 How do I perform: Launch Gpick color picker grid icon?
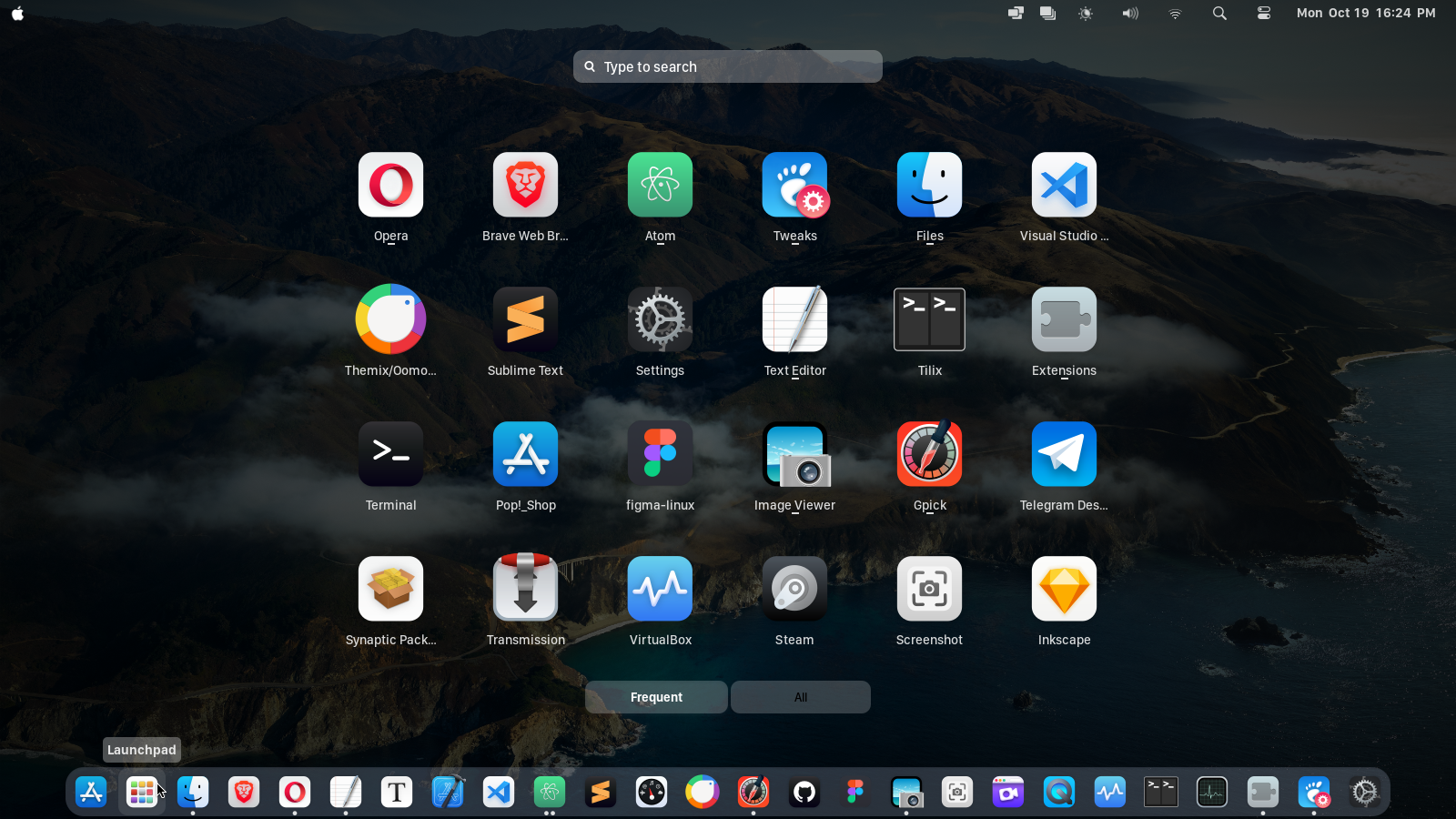click(x=929, y=454)
